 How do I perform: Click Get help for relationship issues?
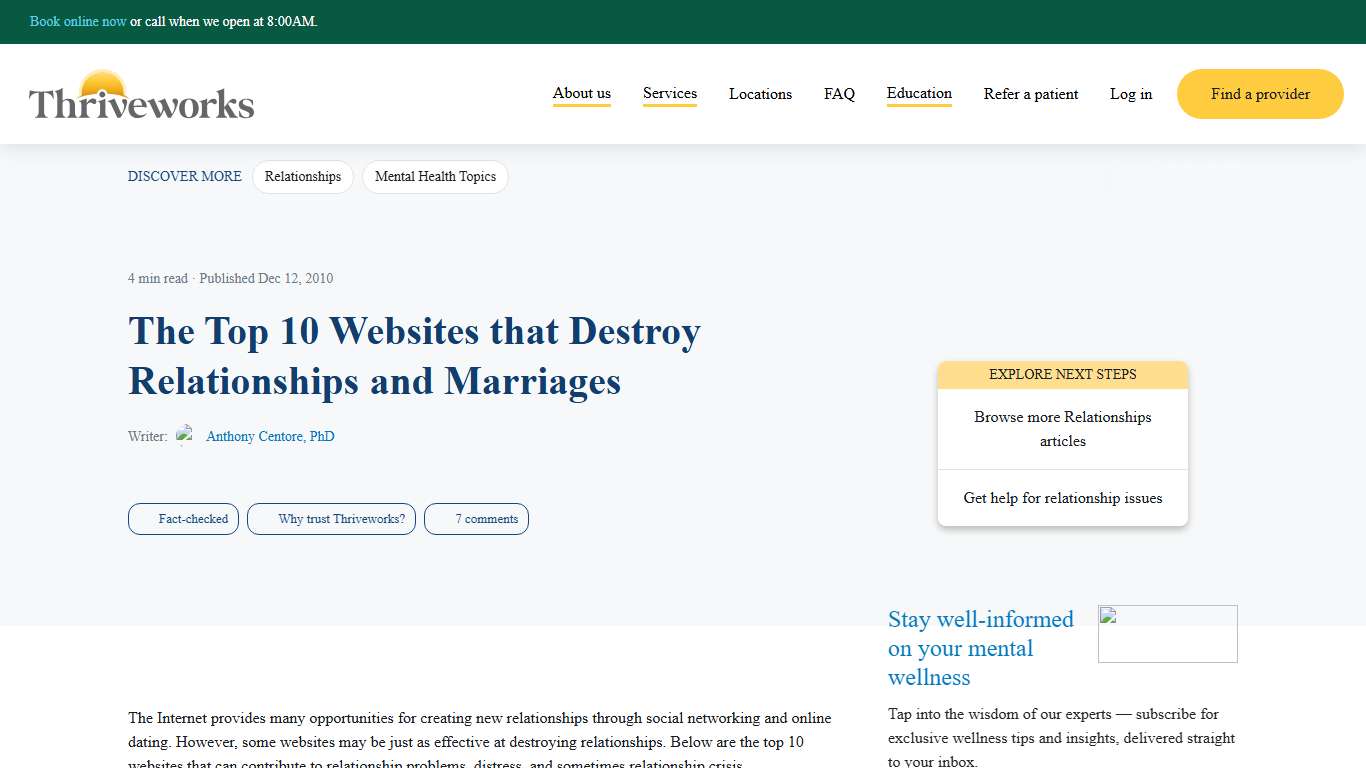tap(1062, 497)
